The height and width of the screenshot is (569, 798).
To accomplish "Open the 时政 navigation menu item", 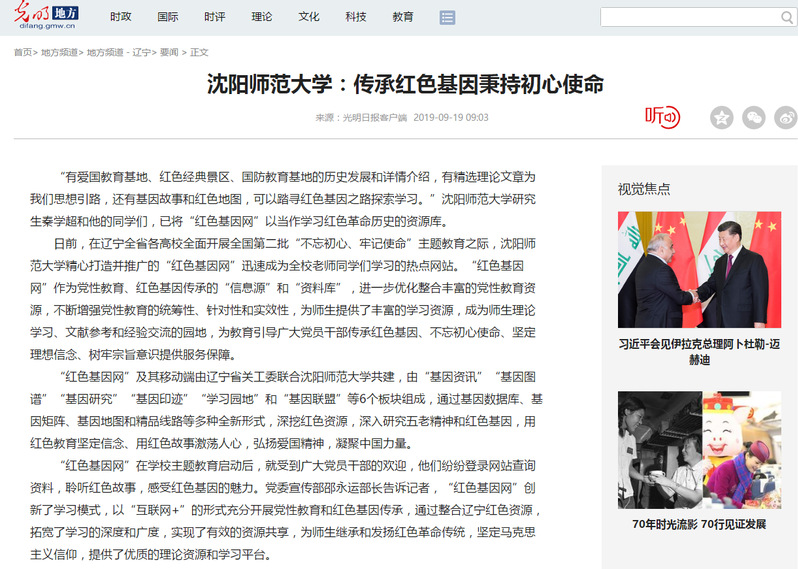I will [120, 17].
